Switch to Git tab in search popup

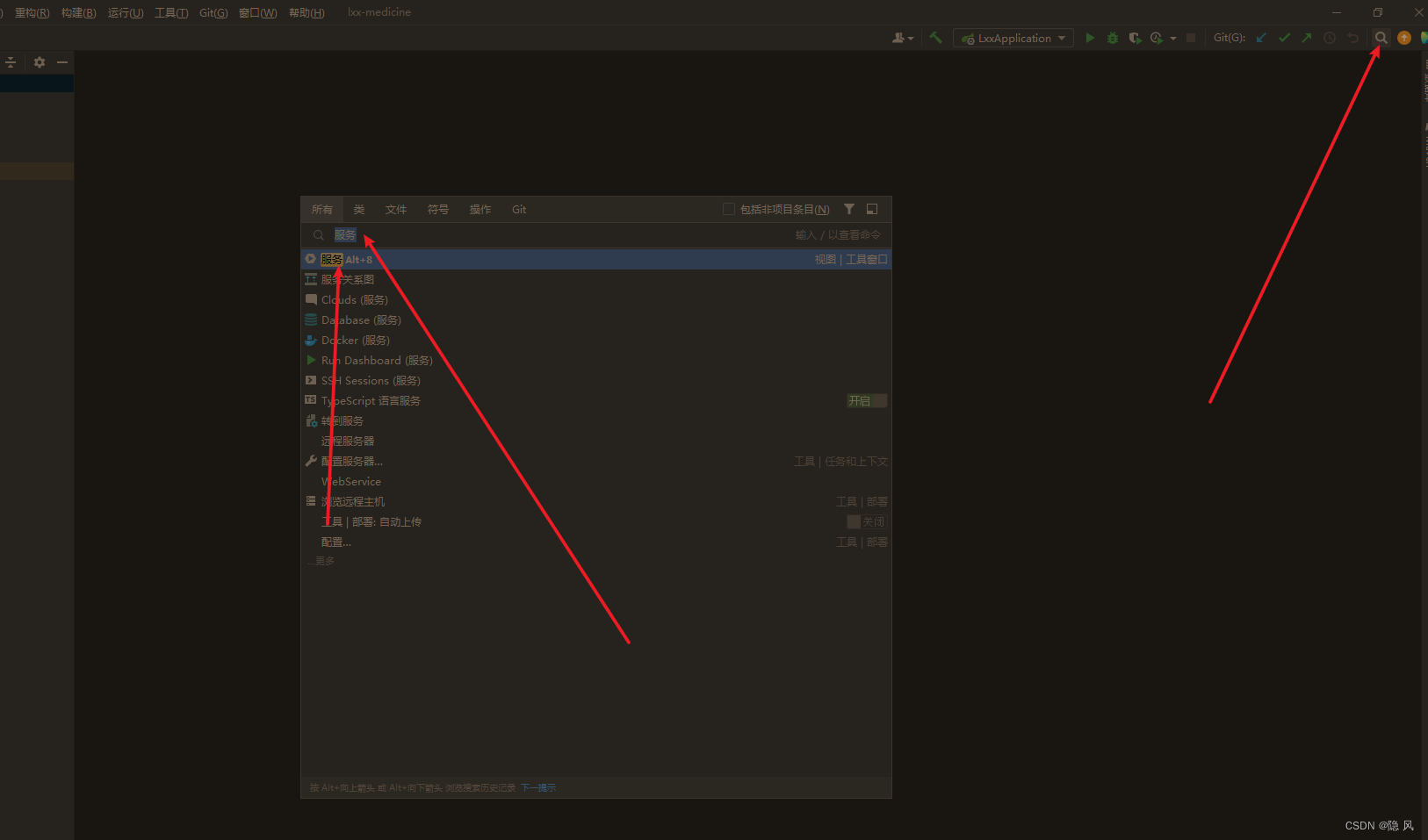(x=519, y=210)
